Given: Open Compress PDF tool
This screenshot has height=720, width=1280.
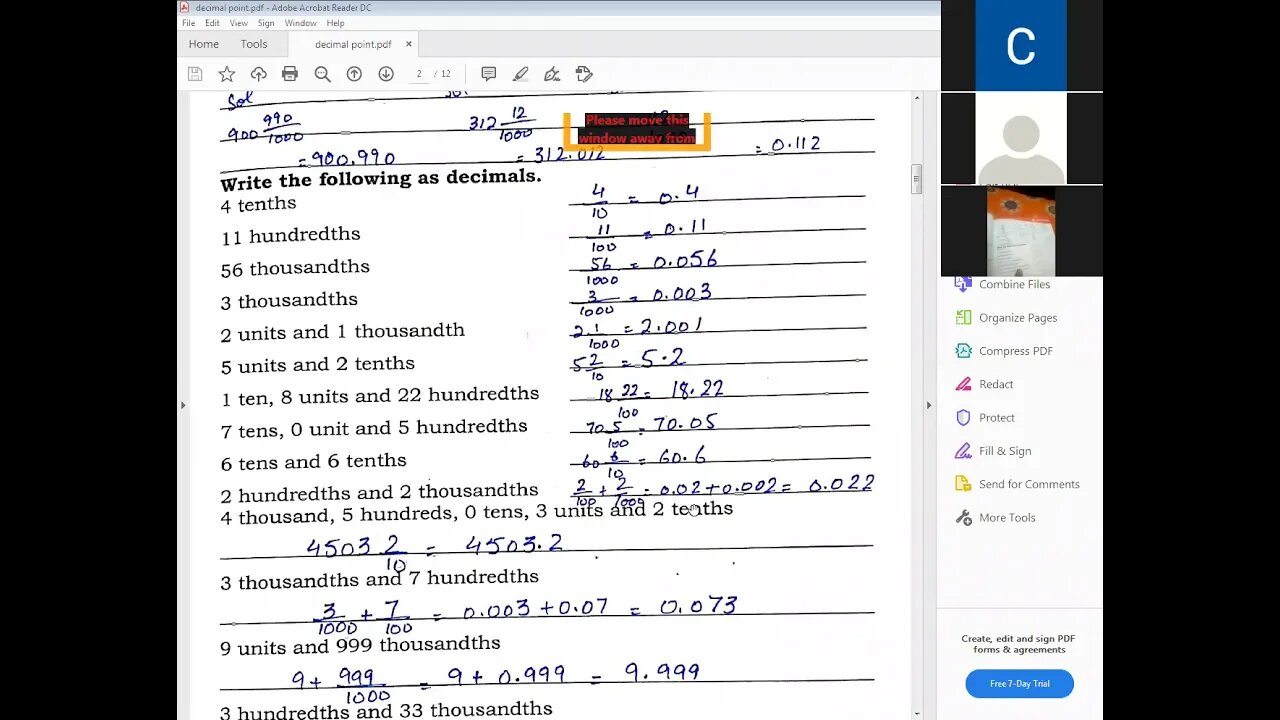Looking at the screenshot, I should (1004, 351).
